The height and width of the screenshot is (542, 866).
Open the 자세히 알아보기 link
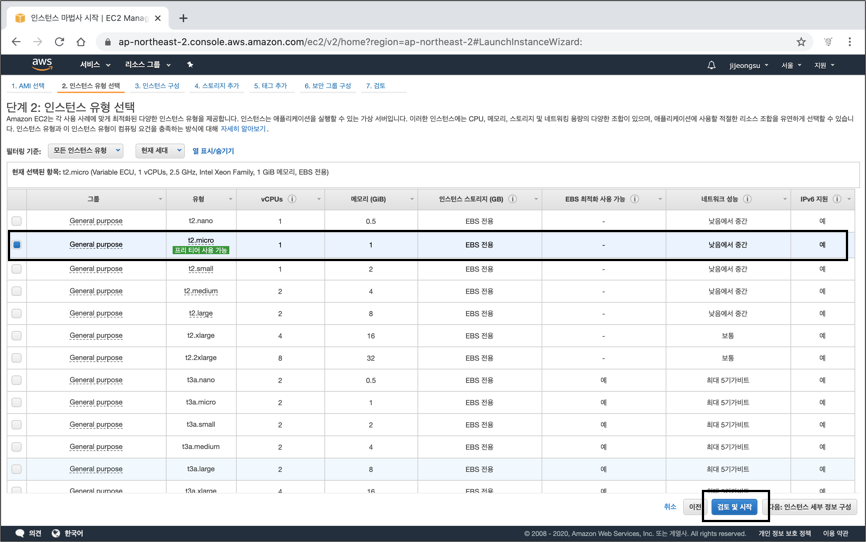[x=243, y=129]
